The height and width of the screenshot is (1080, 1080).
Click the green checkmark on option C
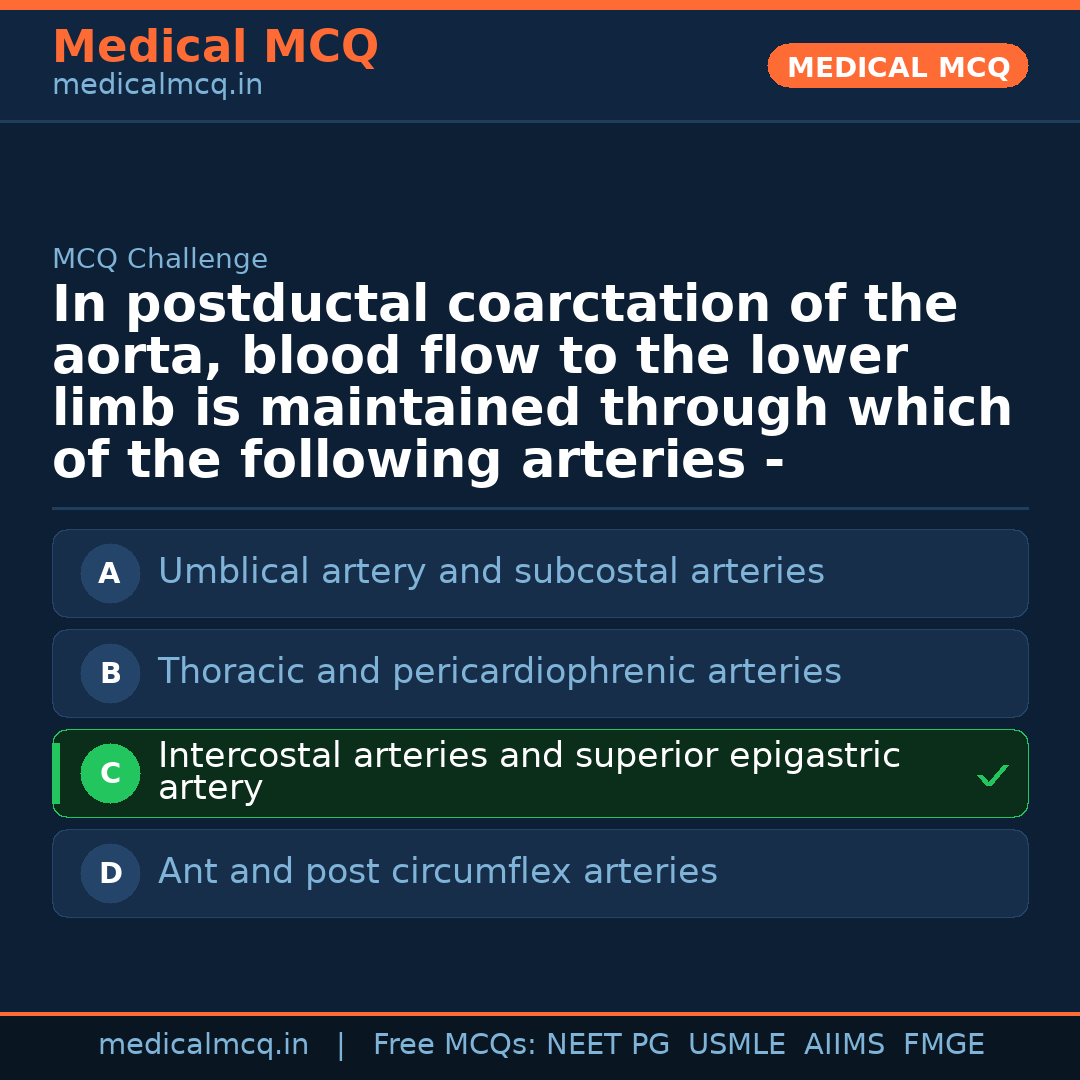[992, 775]
